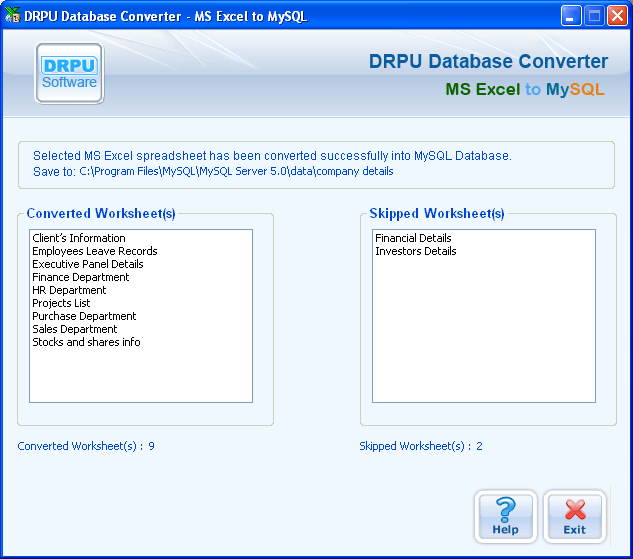Maximize the DRPU Database Converter window
Screen dimensions: 633x559
[594, 16]
